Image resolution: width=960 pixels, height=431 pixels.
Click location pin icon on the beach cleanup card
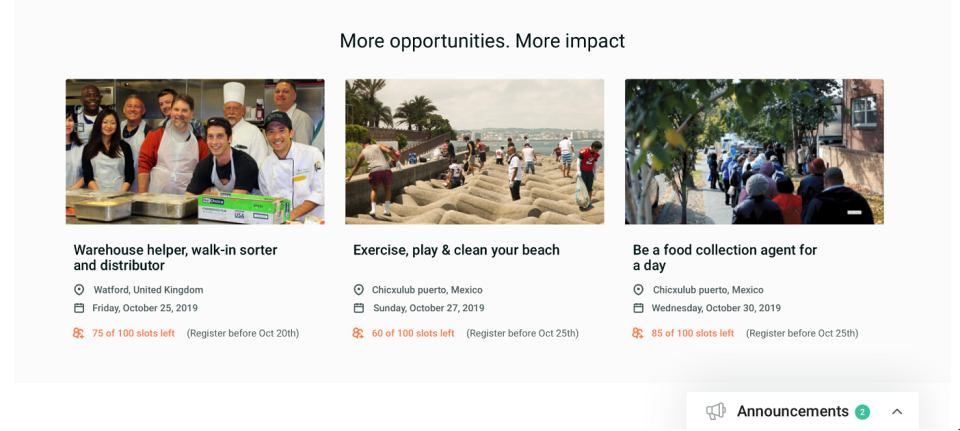[x=359, y=290]
